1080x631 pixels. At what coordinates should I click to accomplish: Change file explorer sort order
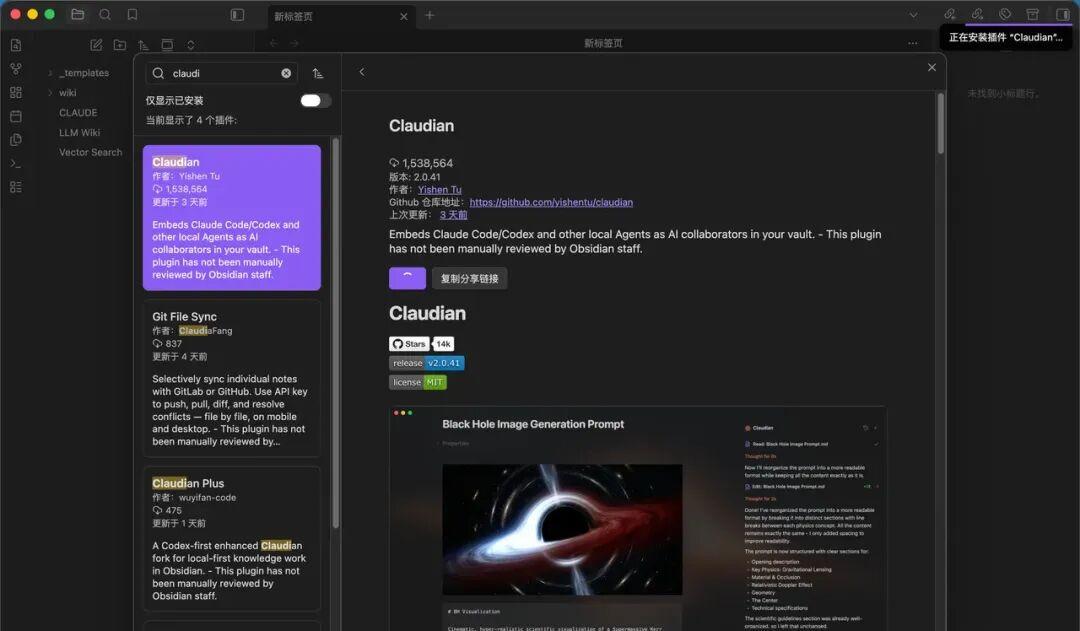(143, 45)
